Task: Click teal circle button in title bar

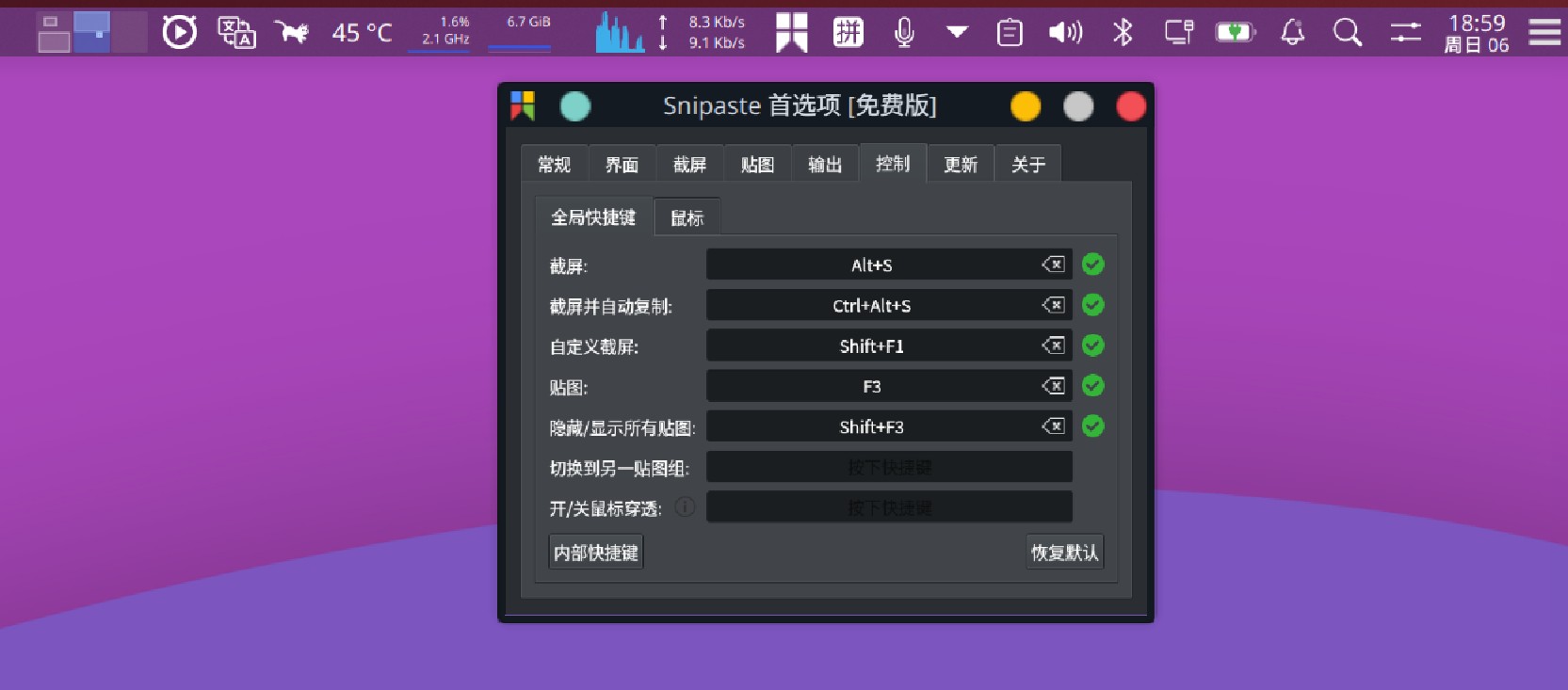Action: tap(575, 106)
